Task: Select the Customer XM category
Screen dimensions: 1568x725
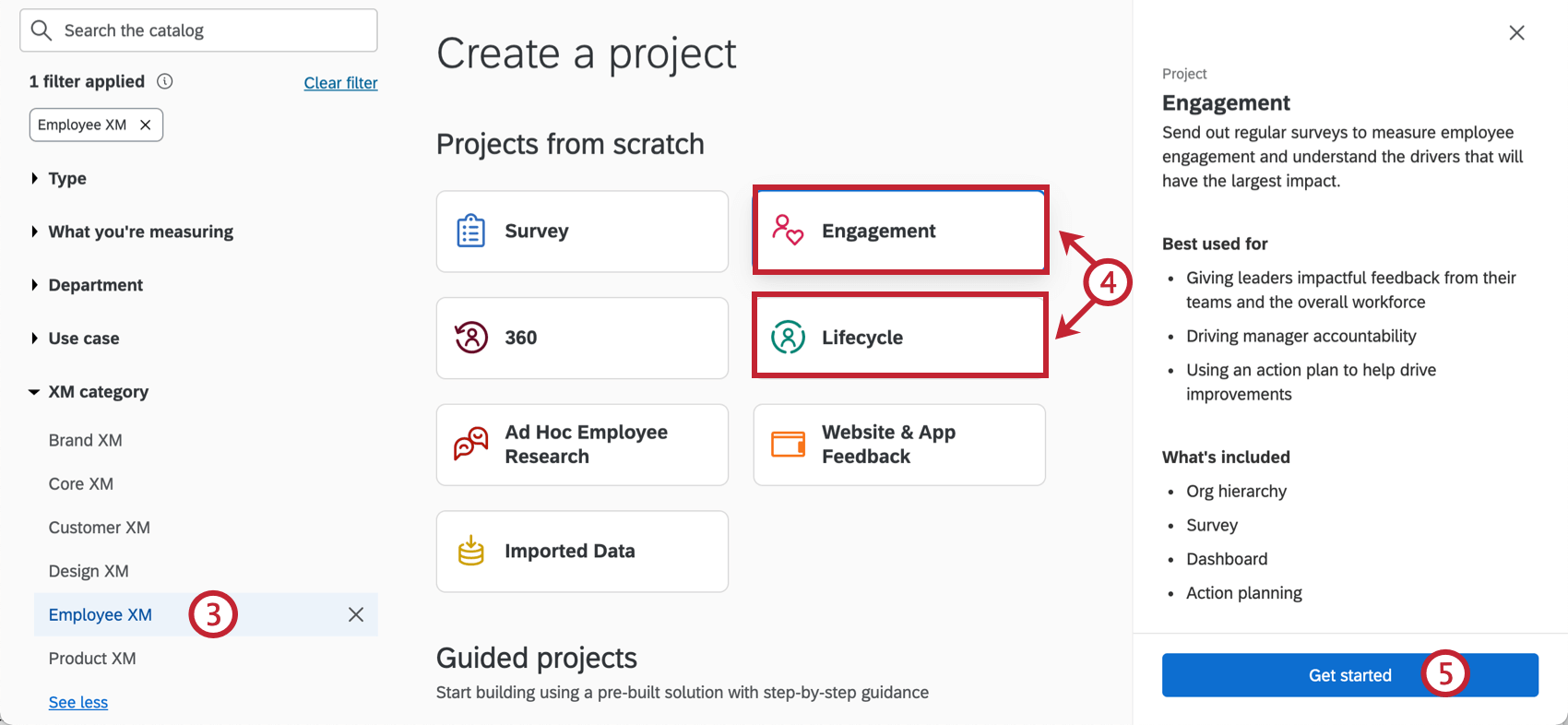Action: click(x=100, y=527)
